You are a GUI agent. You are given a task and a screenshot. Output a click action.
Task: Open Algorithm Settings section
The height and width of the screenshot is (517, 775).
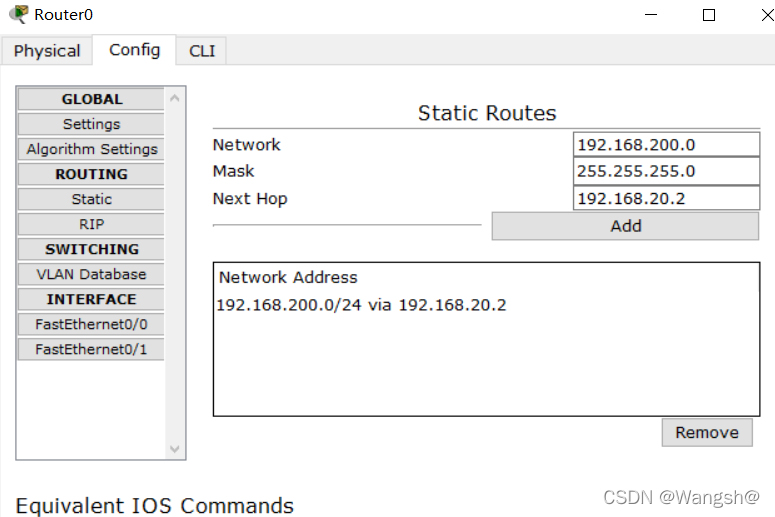(x=91, y=149)
